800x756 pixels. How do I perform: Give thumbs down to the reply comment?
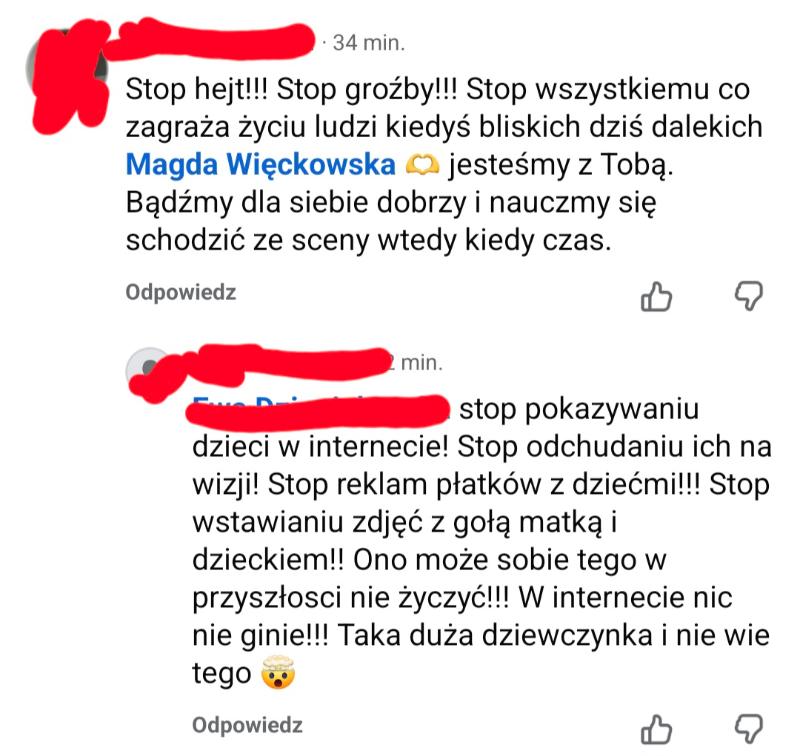point(748,728)
